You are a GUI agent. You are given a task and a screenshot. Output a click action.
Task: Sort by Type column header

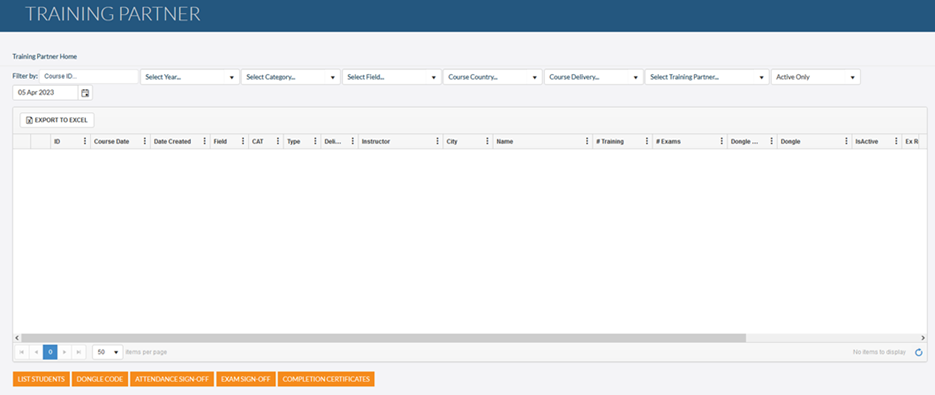click(293, 142)
